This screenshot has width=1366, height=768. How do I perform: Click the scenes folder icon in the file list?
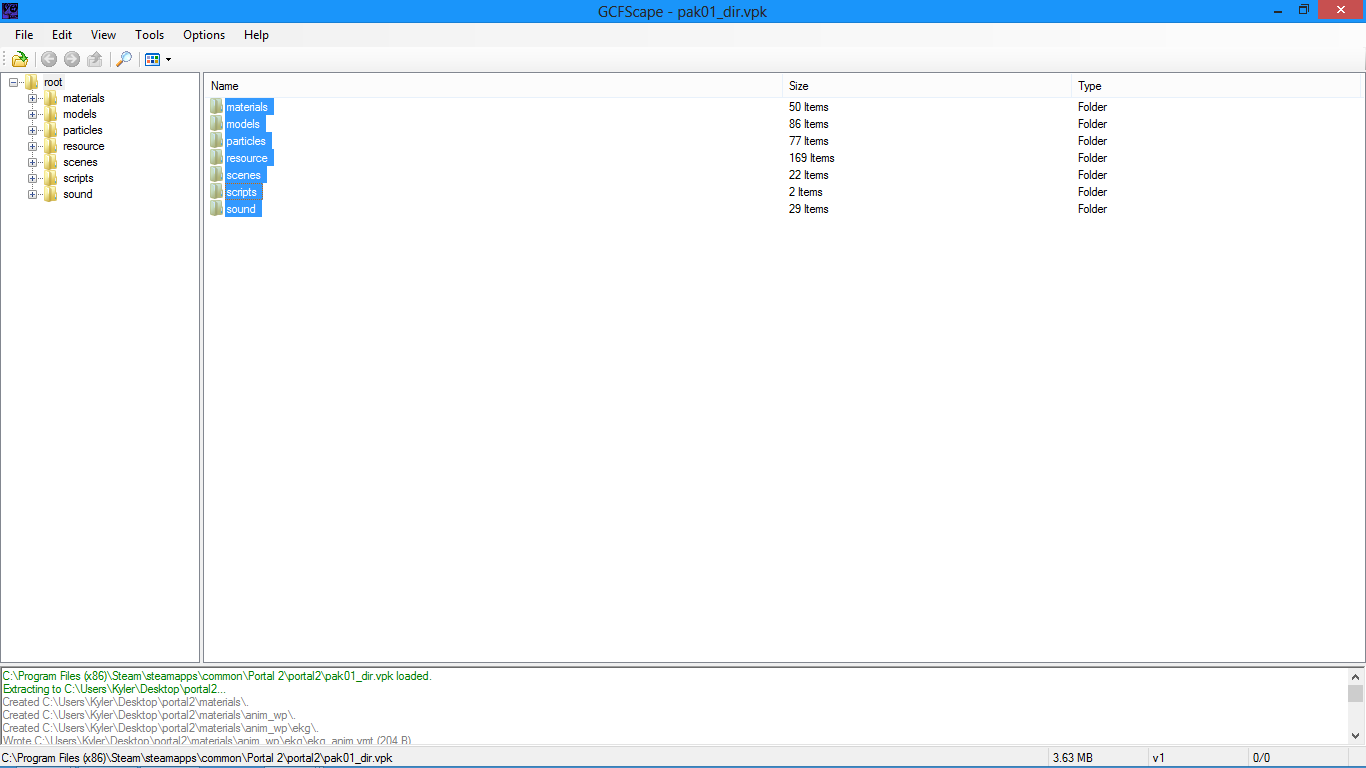click(x=217, y=175)
